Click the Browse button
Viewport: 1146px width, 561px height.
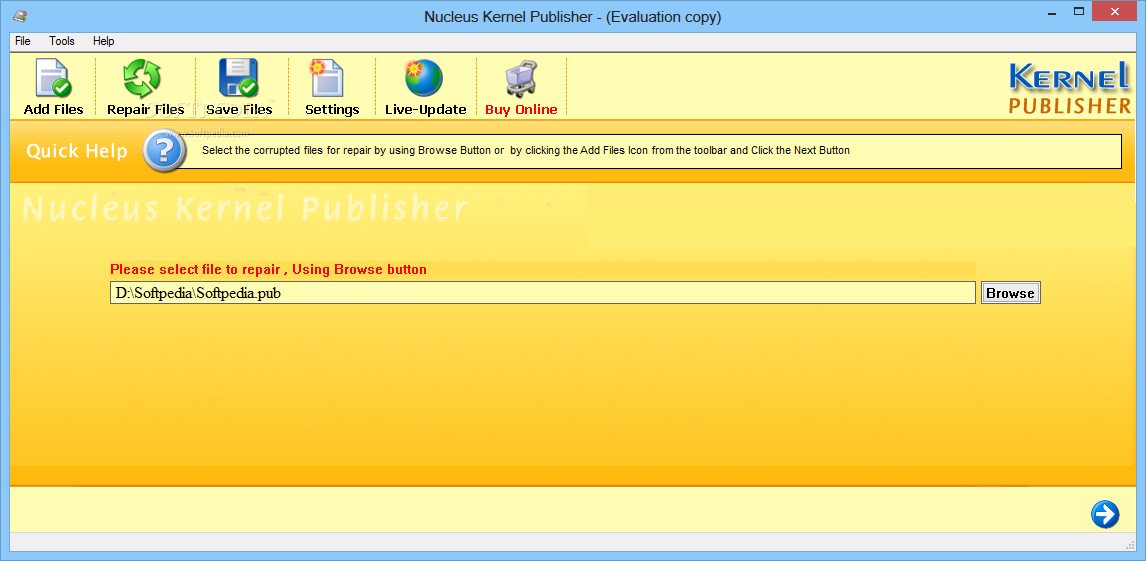1010,293
